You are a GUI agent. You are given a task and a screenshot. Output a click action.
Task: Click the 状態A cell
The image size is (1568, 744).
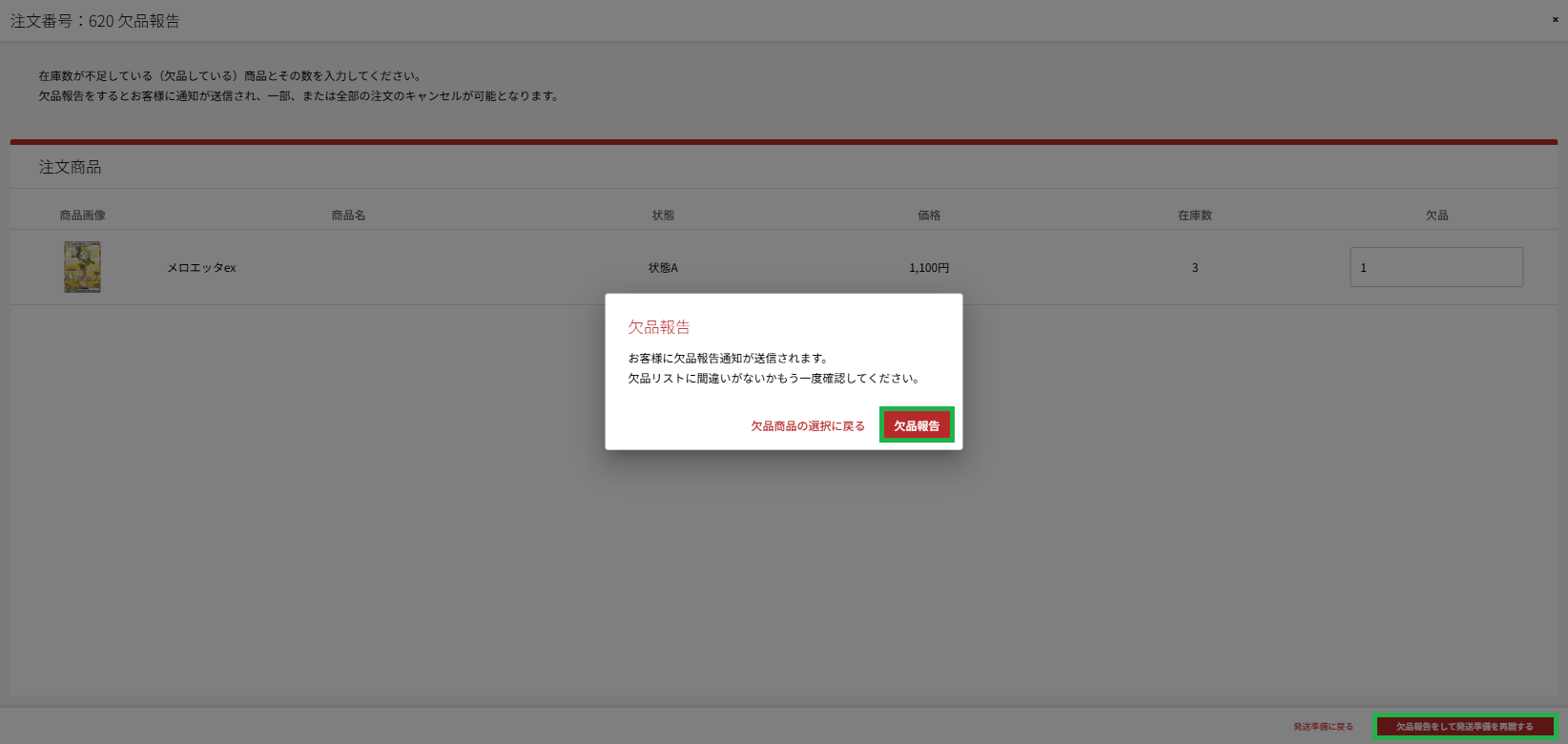(663, 268)
